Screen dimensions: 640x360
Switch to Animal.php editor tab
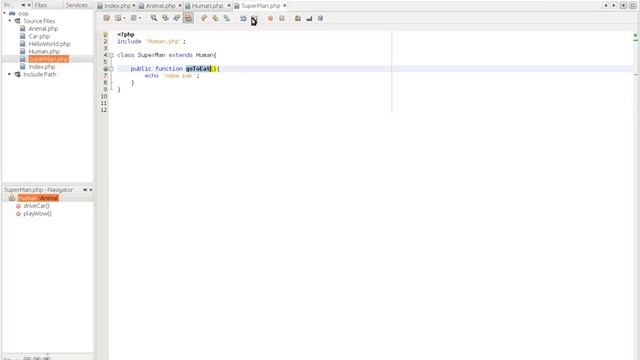(160, 6)
